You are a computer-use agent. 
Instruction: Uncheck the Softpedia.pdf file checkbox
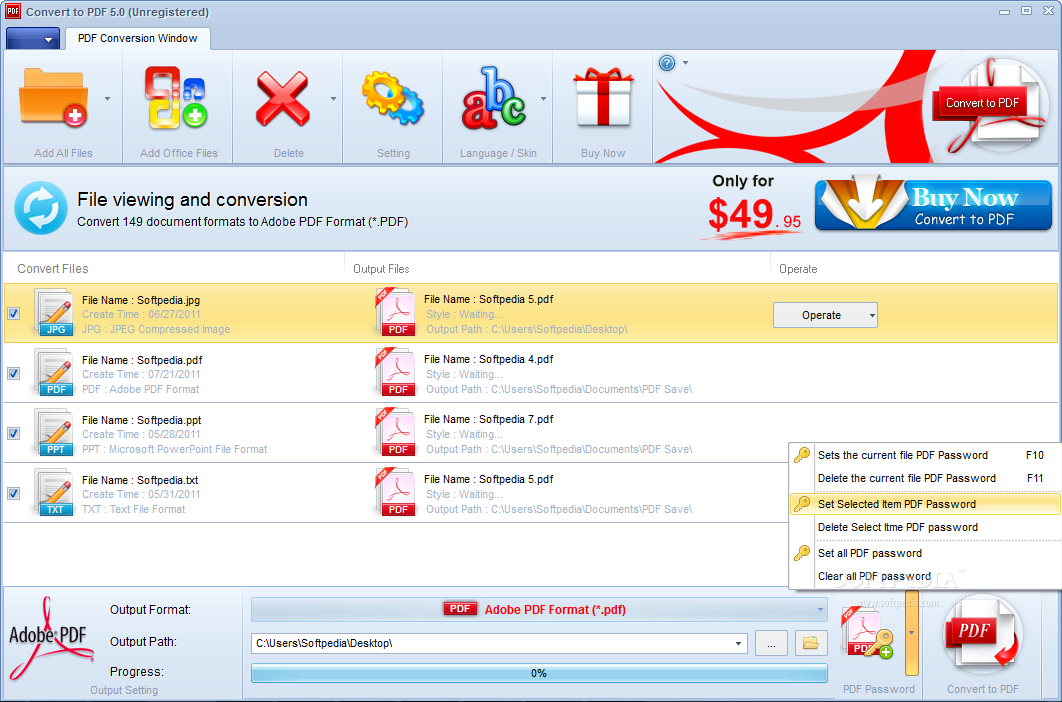point(14,373)
